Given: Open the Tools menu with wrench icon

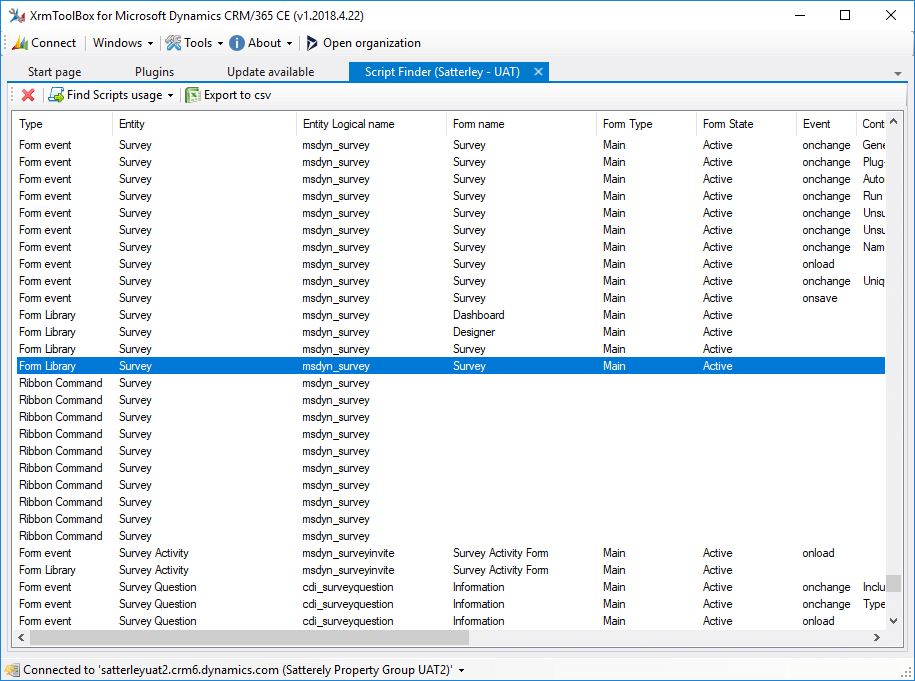Looking at the screenshot, I should (194, 43).
